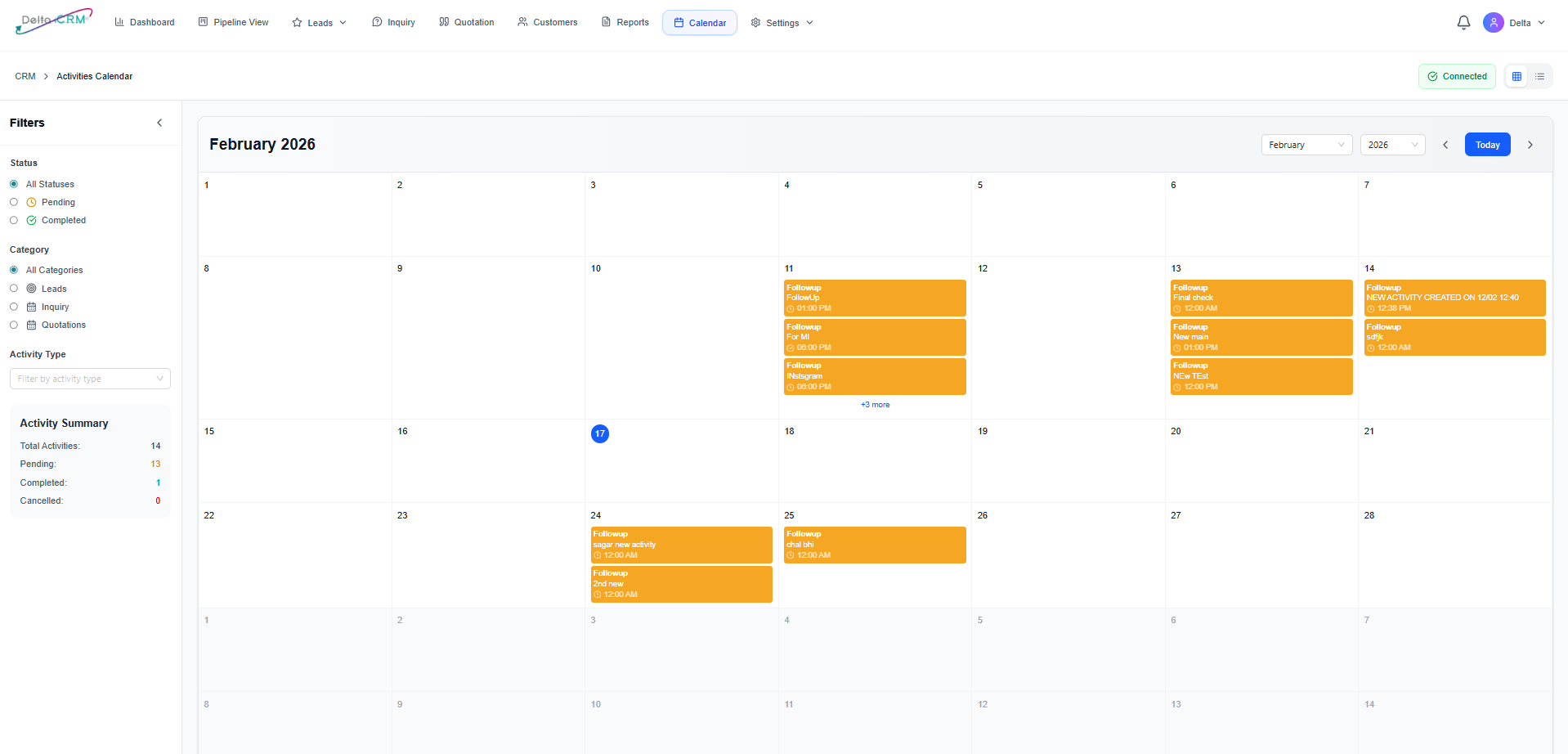Click the notification bell icon
Screen dimensions: 1568x754
pyautogui.click(x=1463, y=22)
